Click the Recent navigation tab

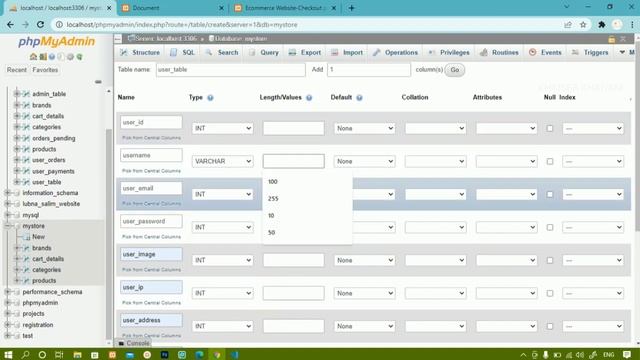17,70
